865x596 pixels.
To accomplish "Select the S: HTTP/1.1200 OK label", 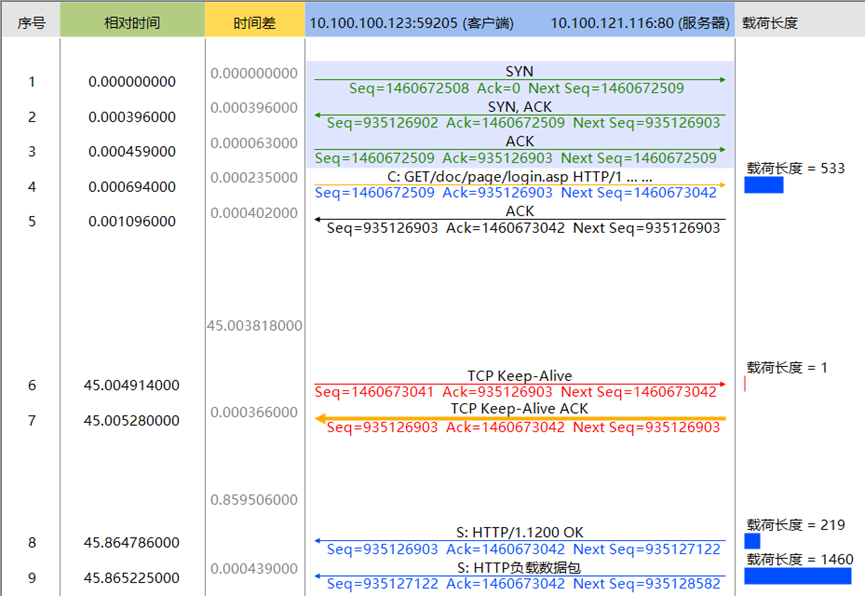I will click(520, 533).
